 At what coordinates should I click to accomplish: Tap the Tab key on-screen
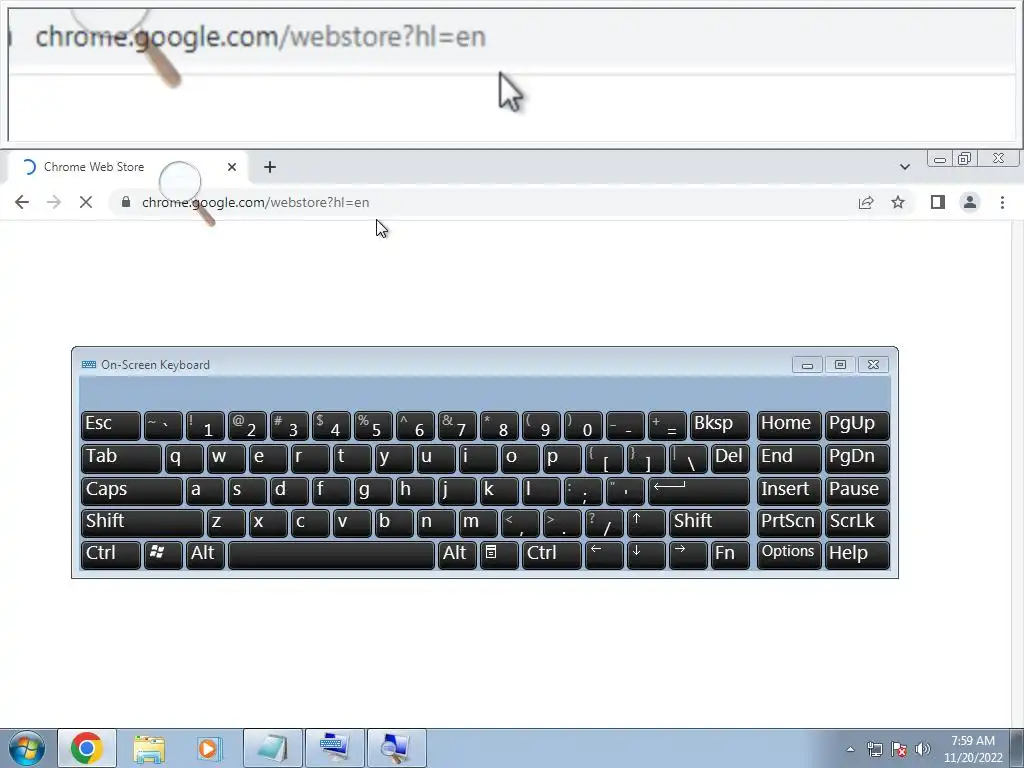(x=121, y=458)
